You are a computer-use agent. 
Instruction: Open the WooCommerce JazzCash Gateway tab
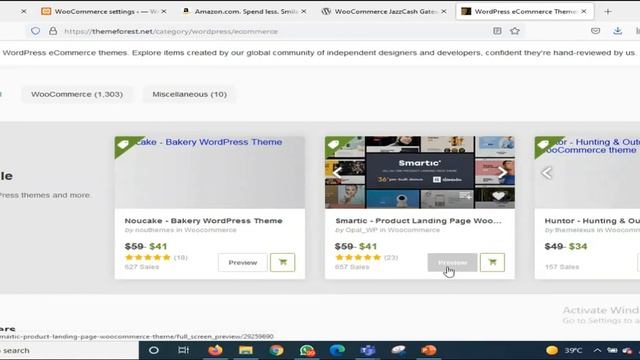coord(384,11)
